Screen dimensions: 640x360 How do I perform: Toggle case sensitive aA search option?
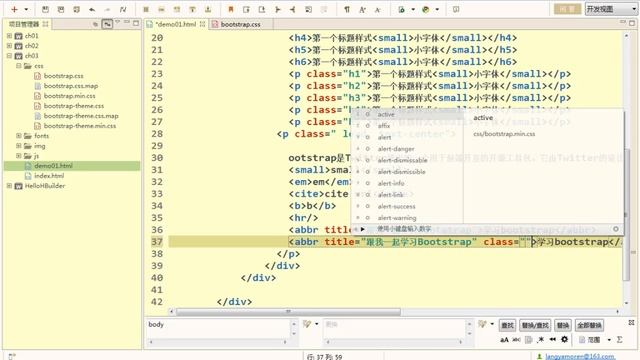pos(504,340)
